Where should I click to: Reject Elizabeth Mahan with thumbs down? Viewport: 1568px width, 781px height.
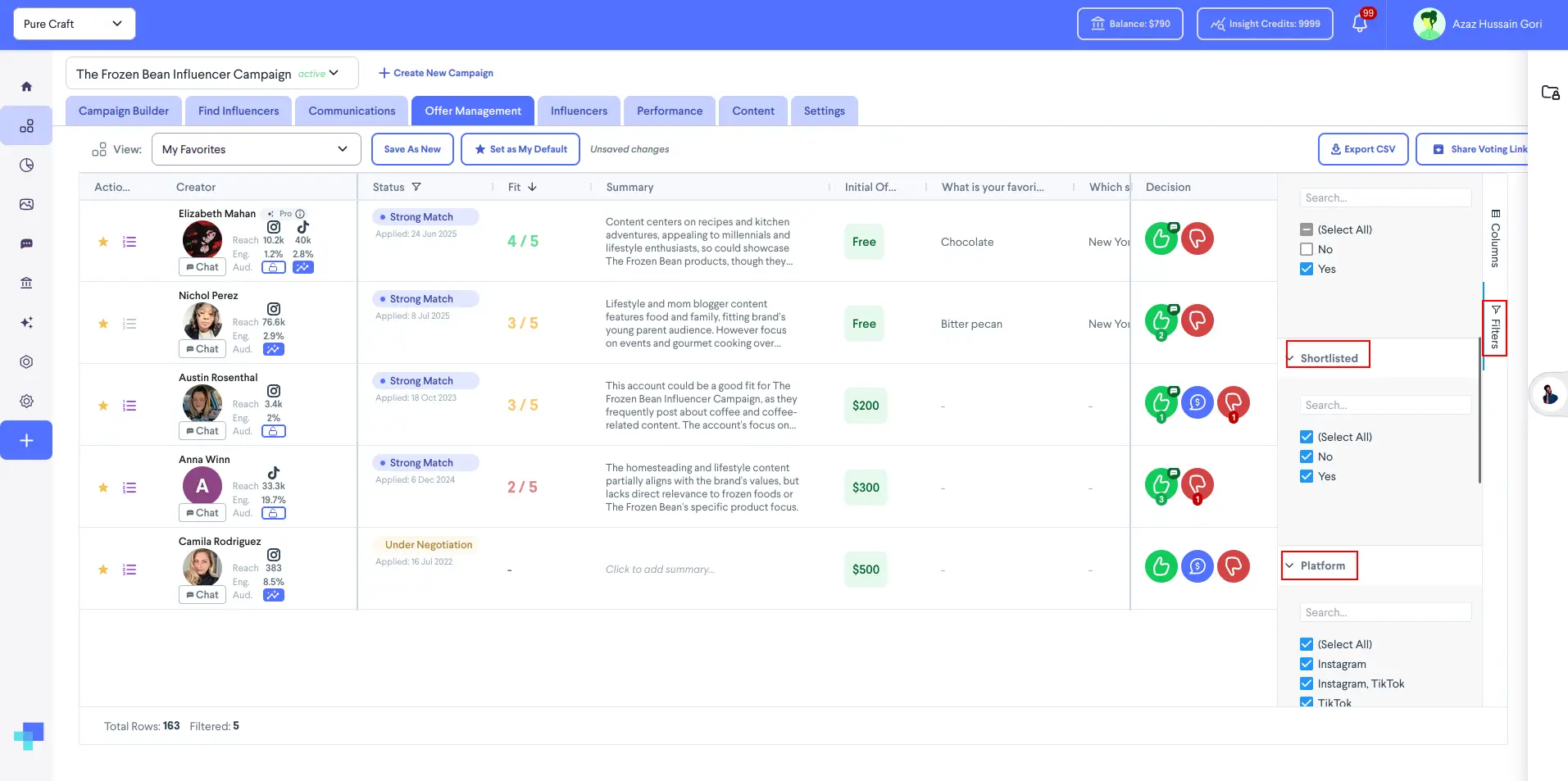click(x=1198, y=238)
